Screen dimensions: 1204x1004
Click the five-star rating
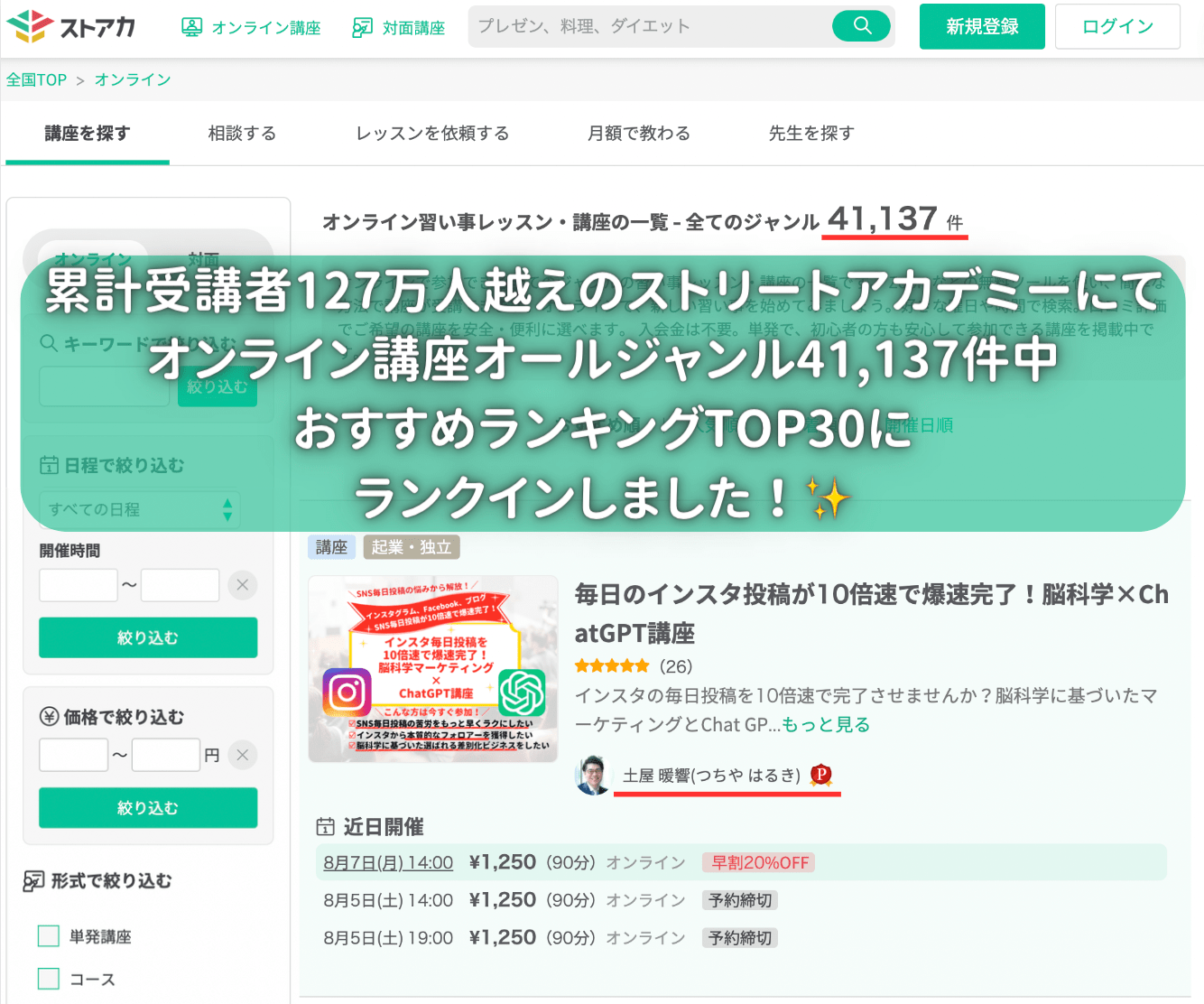612,666
